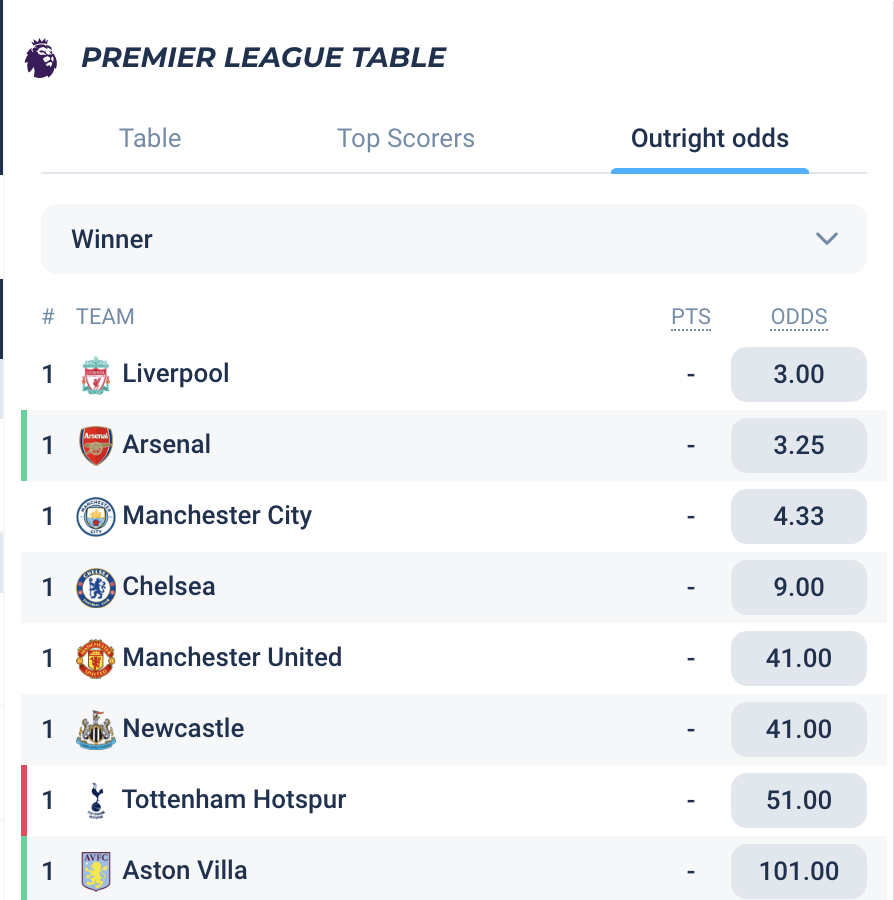The image size is (894, 900).
Task: Click the chevron arrow in Winner selector
Action: coord(827,238)
